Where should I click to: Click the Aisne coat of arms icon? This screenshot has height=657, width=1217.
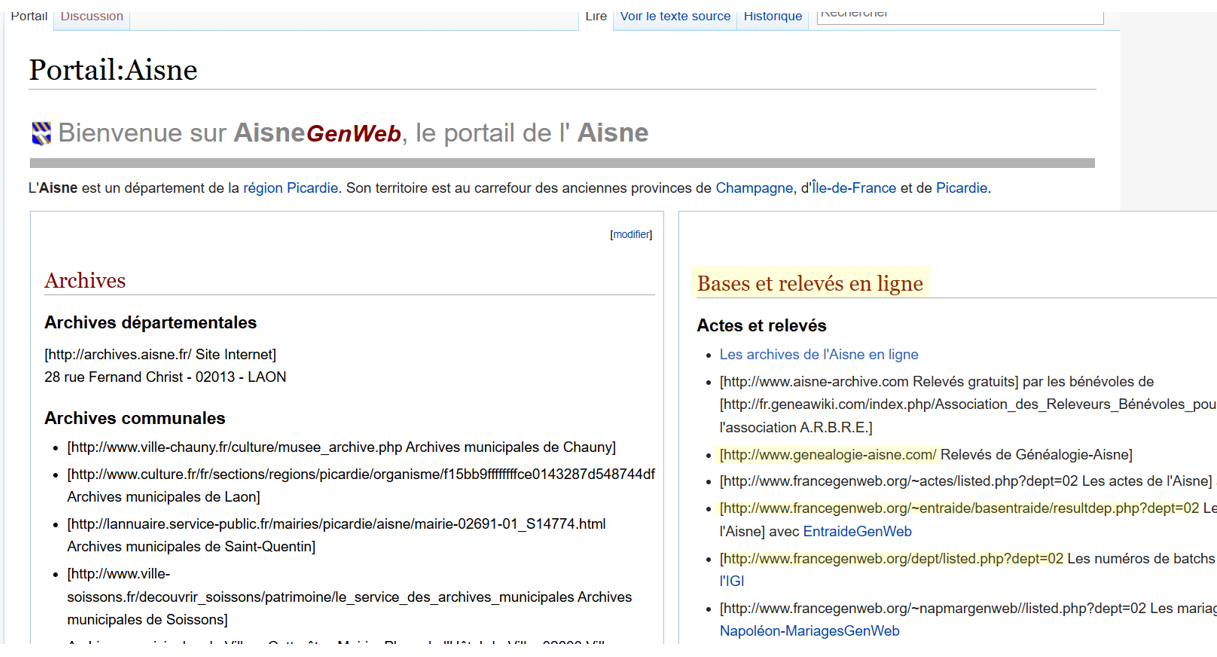pos(41,134)
